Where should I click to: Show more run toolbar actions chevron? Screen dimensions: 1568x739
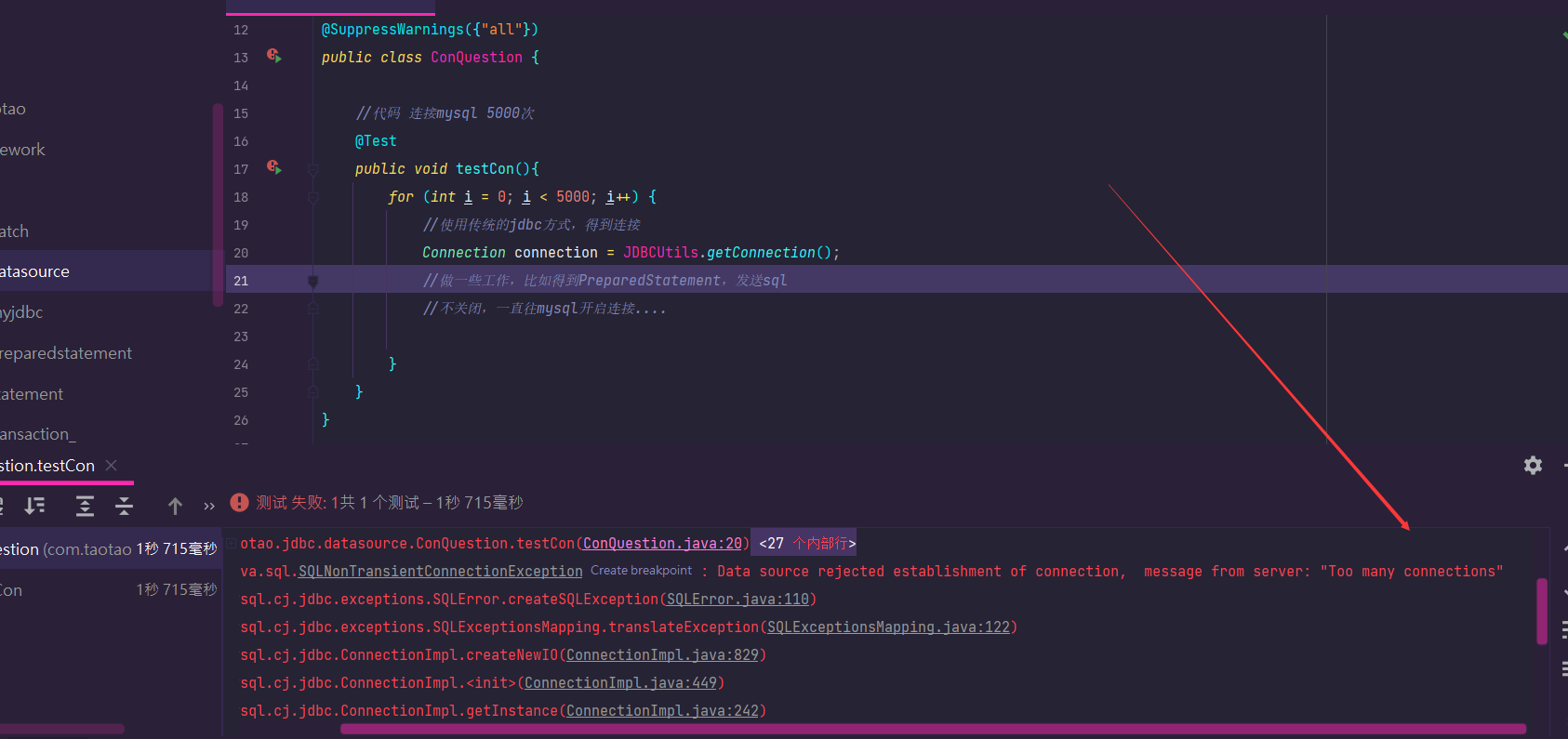click(209, 506)
